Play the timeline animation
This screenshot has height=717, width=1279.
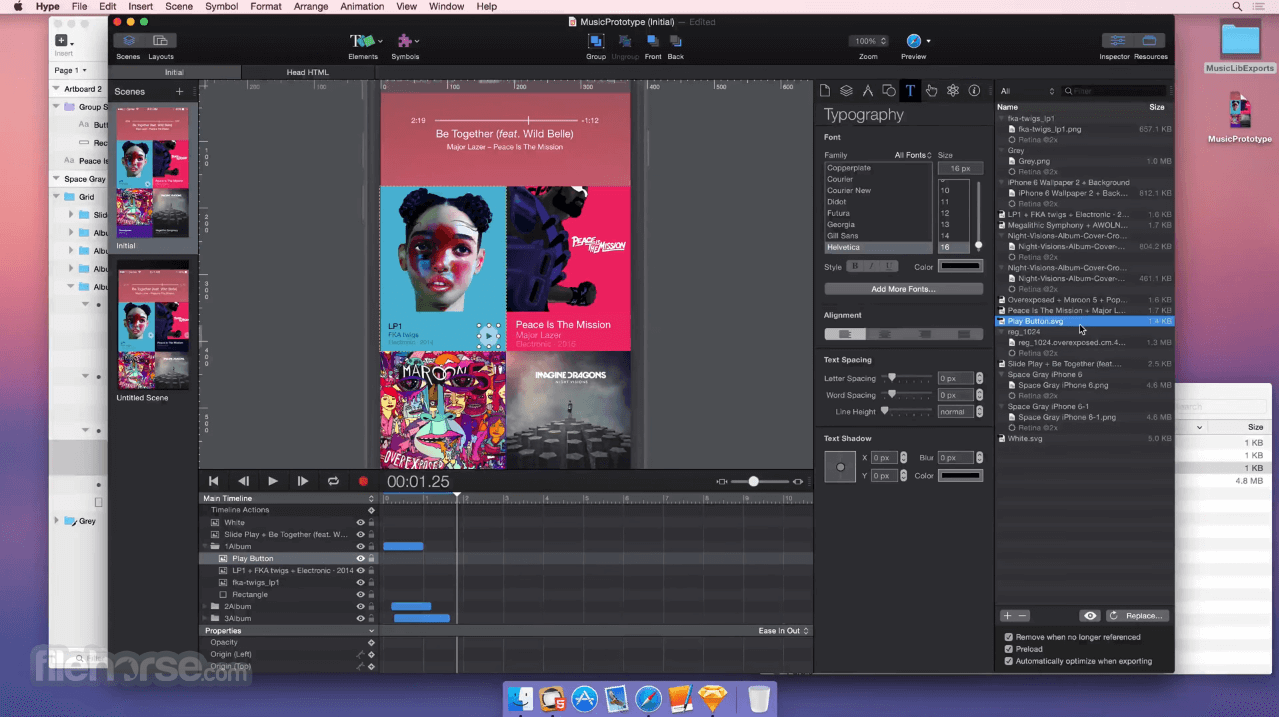tap(273, 481)
